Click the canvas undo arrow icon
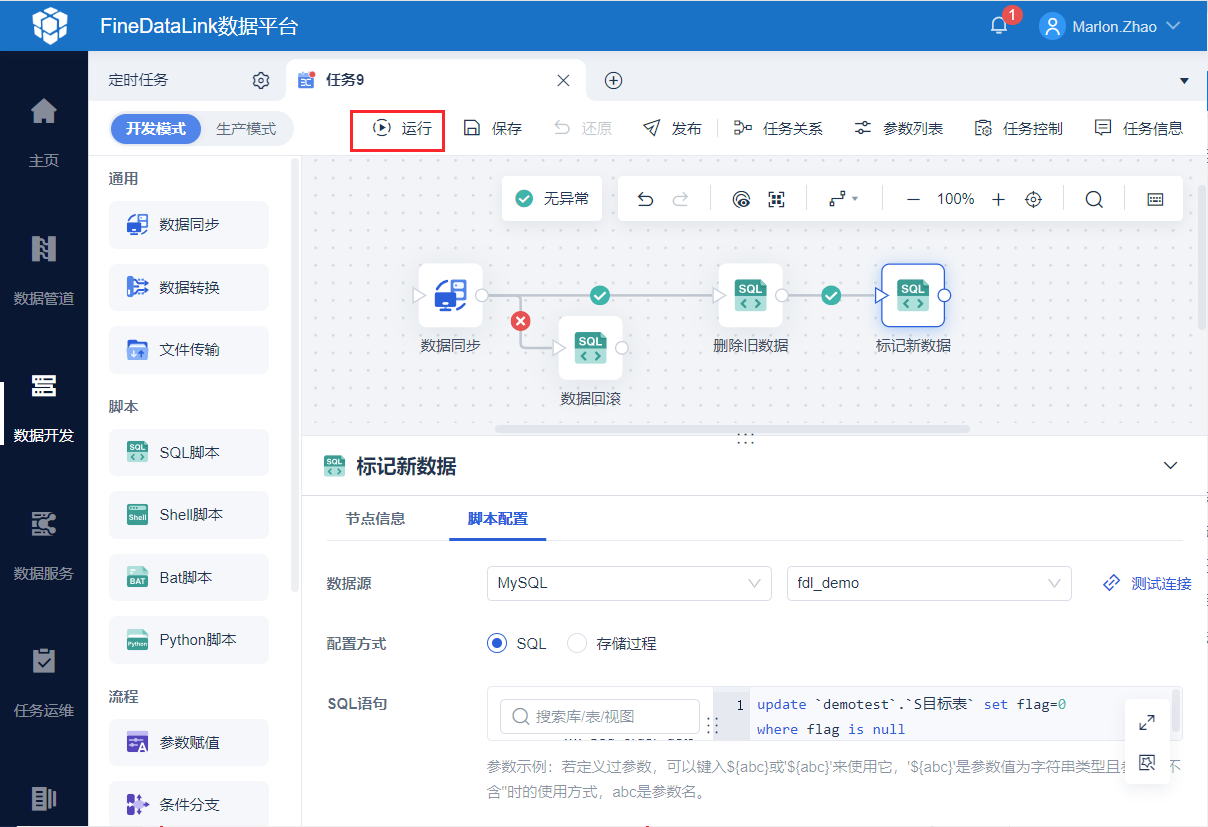This screenshot has width=1208, height=827. [645, 199]
